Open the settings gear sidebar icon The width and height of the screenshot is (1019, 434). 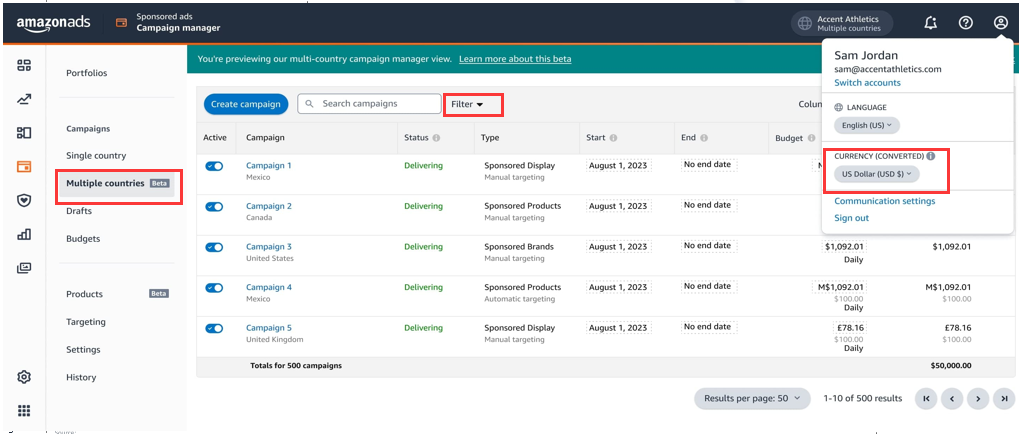tap(24, 377)
